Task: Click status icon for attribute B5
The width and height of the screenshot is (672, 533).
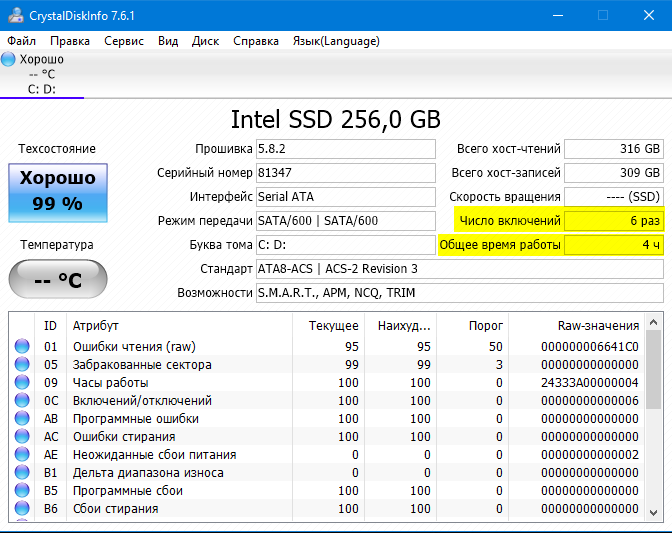Action: [x=22, y=490]
